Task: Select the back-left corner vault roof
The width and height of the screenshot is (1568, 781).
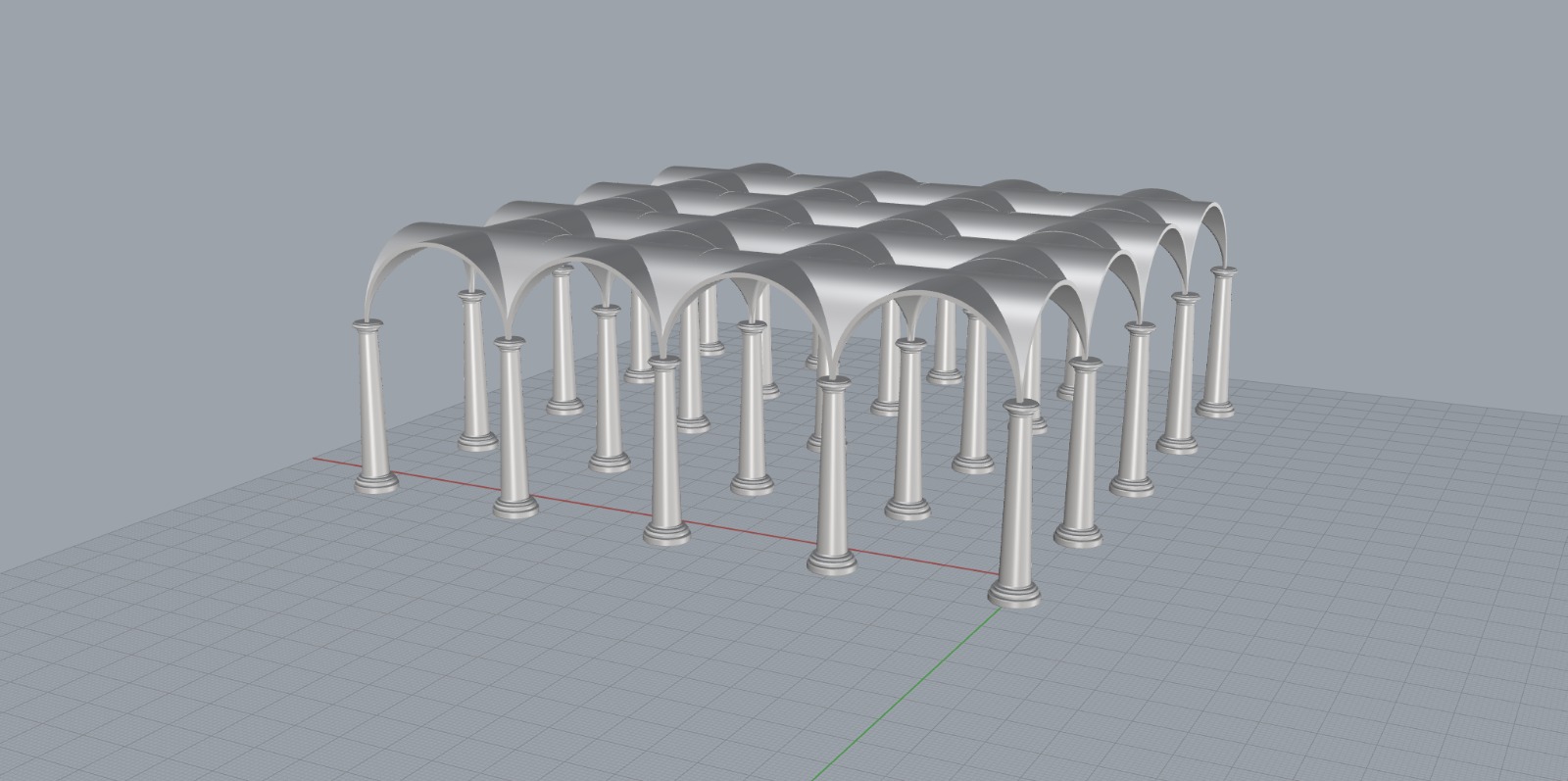Action: click(706, 174)
